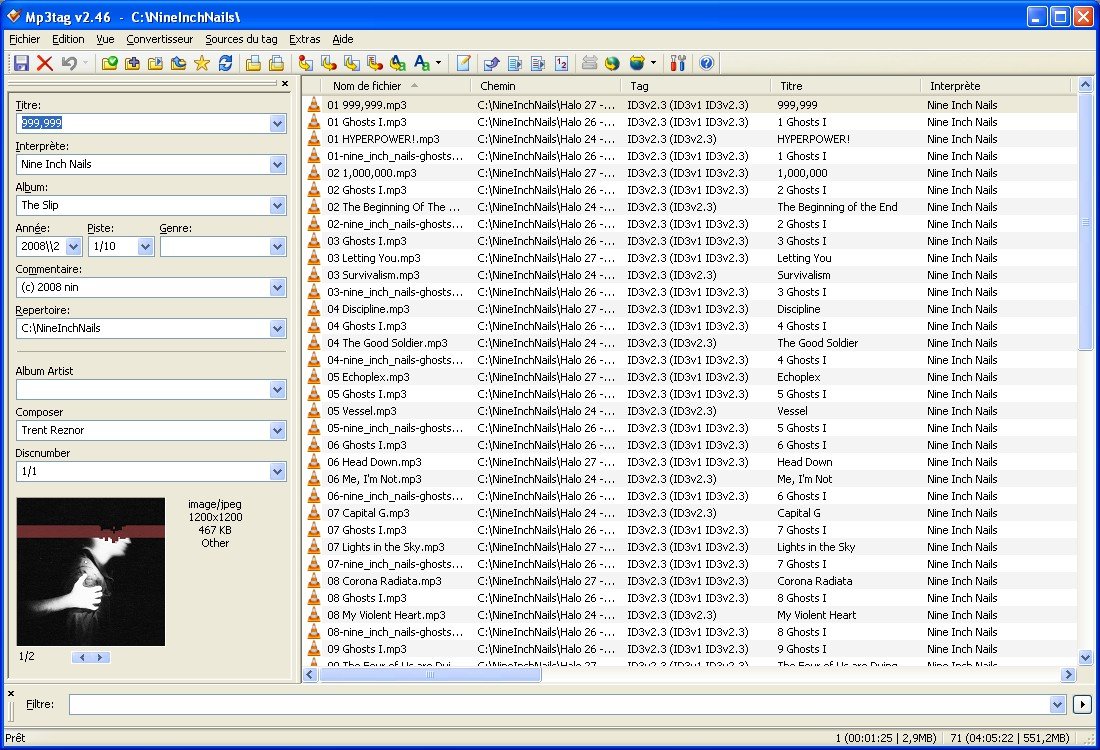
Task: Click the blue help question mark icon
Action: pyautogui.click(x=707, y=63)
